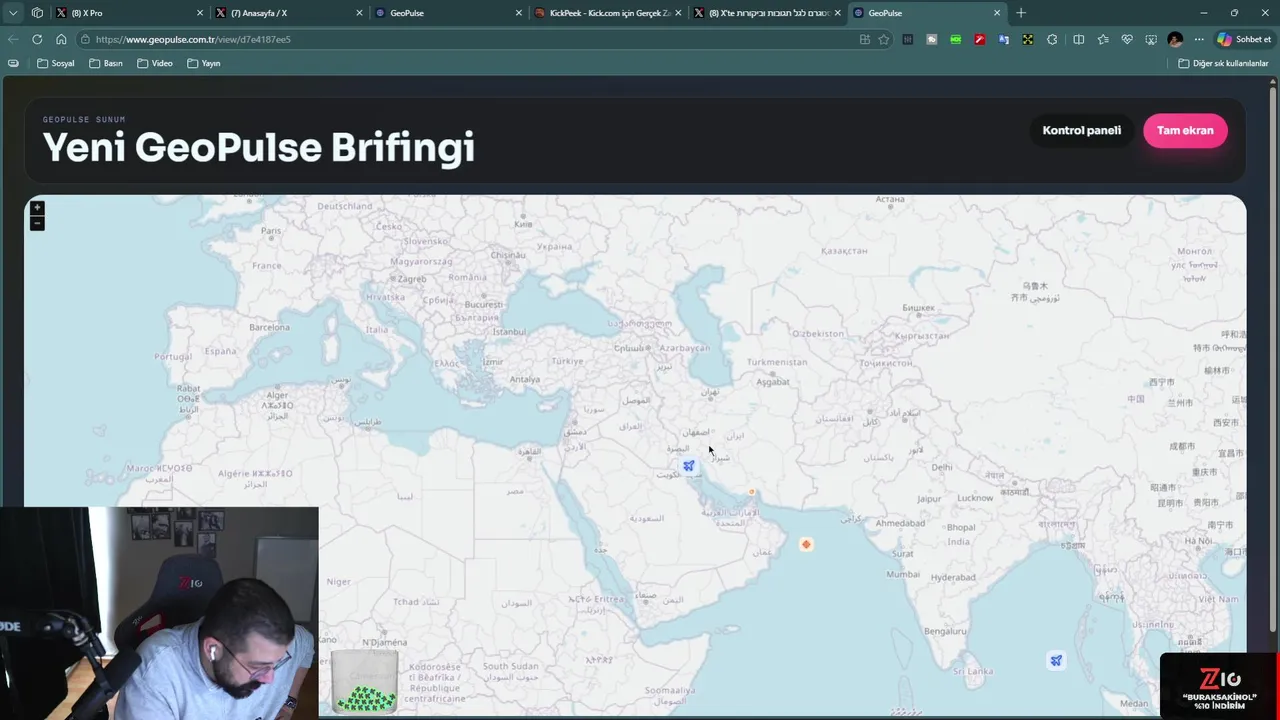
Task: Zoom out on the map
Action: click(37, 223)
